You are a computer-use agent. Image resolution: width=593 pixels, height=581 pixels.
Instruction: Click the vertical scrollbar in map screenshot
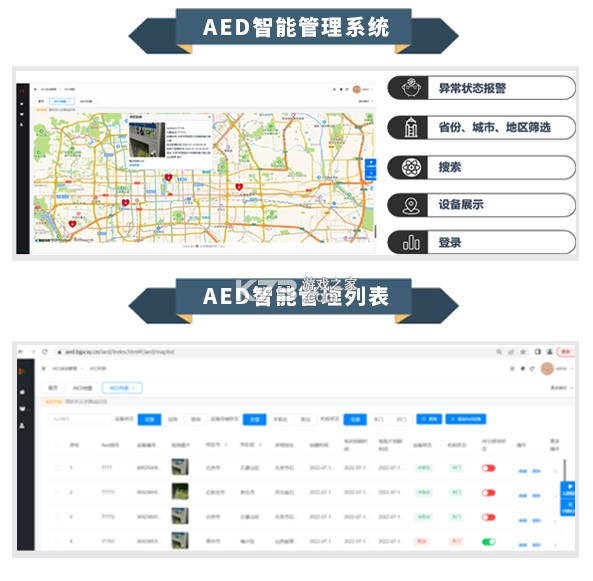coord(375,231)
